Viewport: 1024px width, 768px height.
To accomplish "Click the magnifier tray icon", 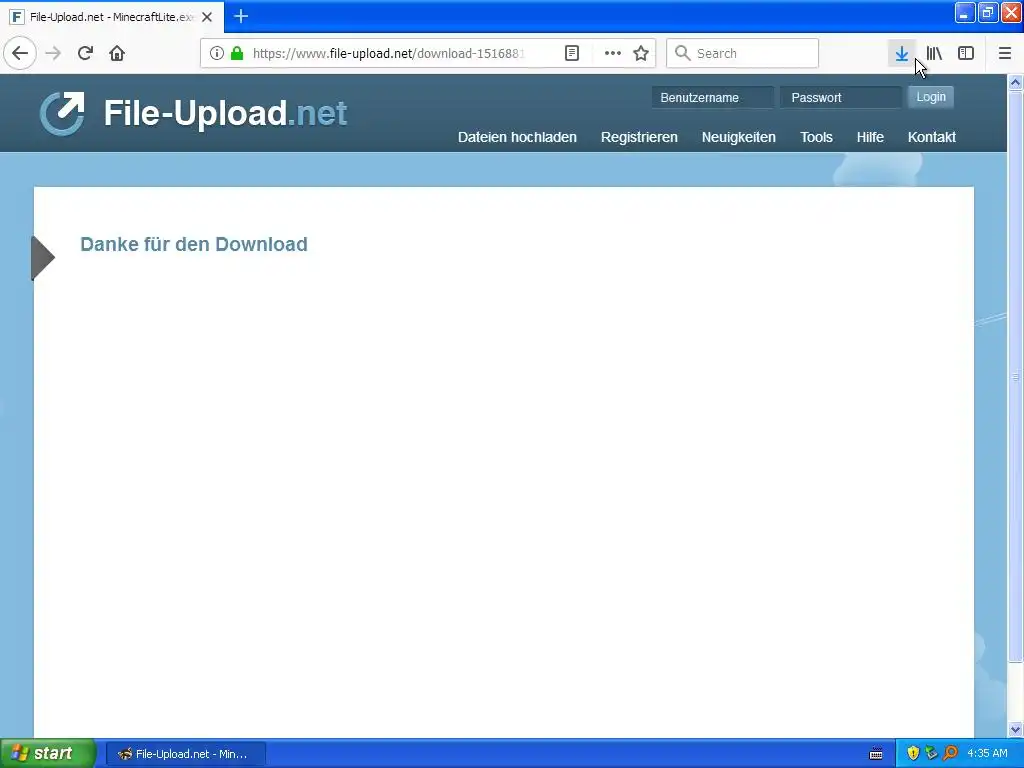I will coord(950,753).
